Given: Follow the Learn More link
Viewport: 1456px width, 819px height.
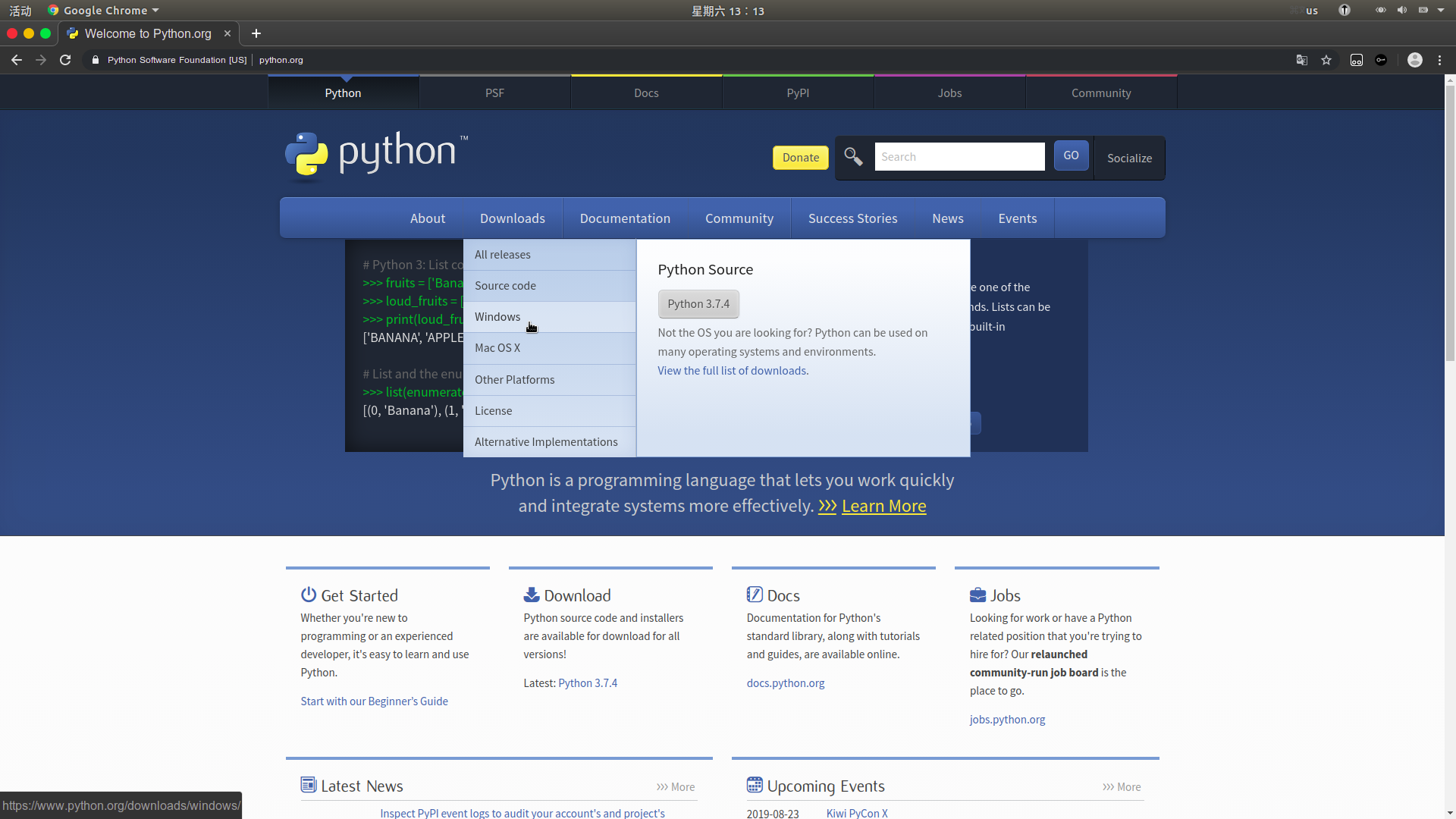Looking at the screenshot, I should pos(883,506).
